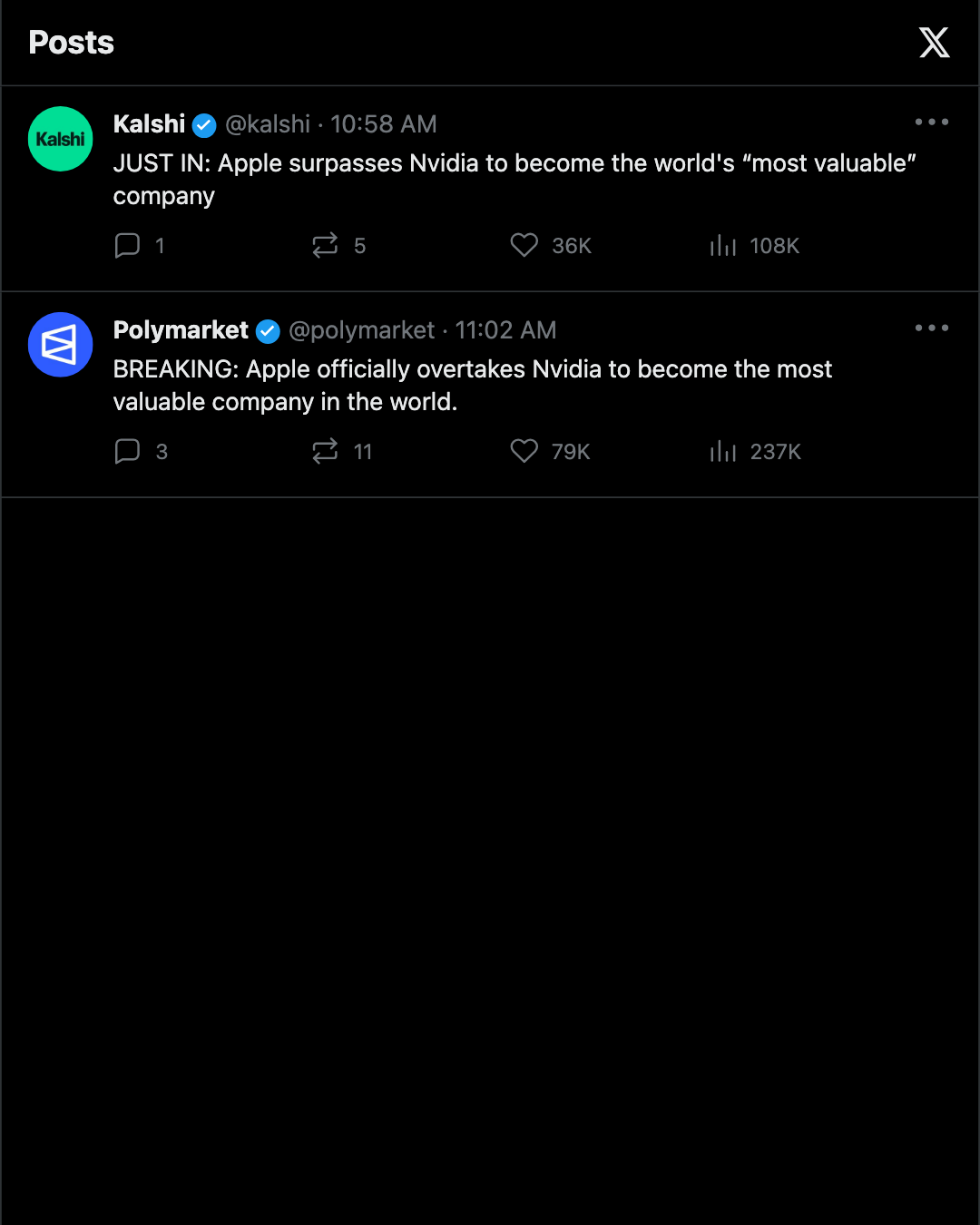Open more options menu on Kalshi post
This screenshot has height=1225, width=980.
pyautogui.click(x=932, y=122)
